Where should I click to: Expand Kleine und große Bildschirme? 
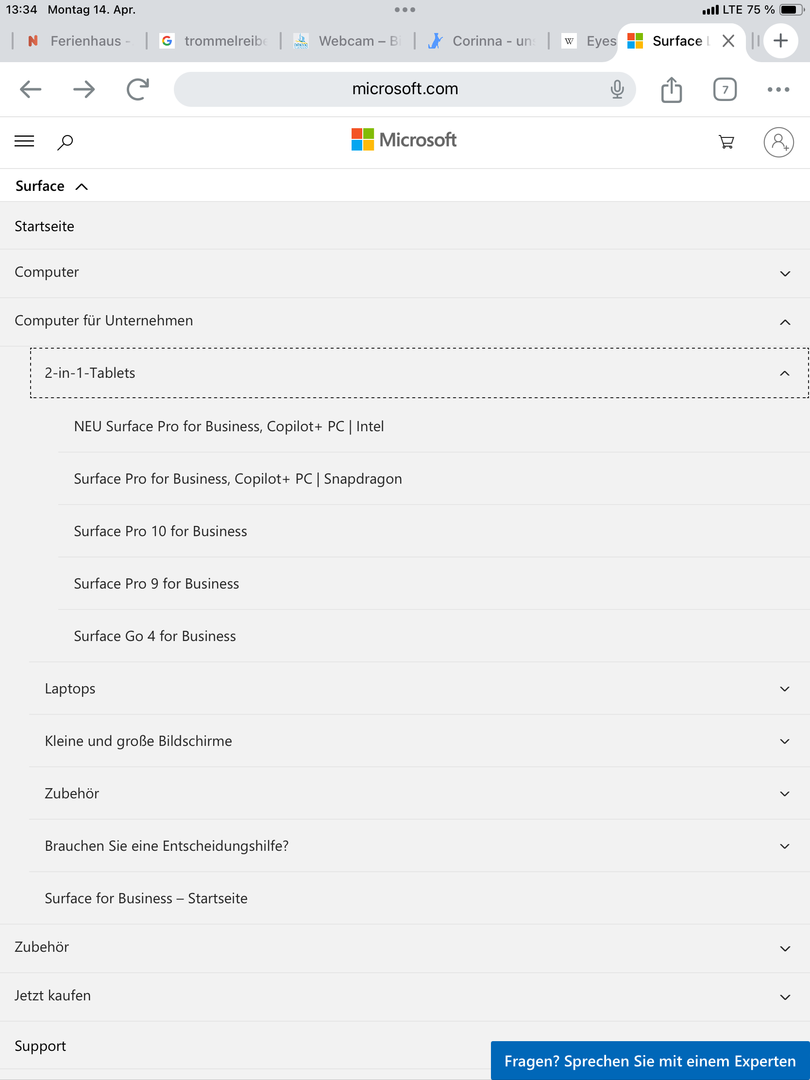tap(784, 741)
